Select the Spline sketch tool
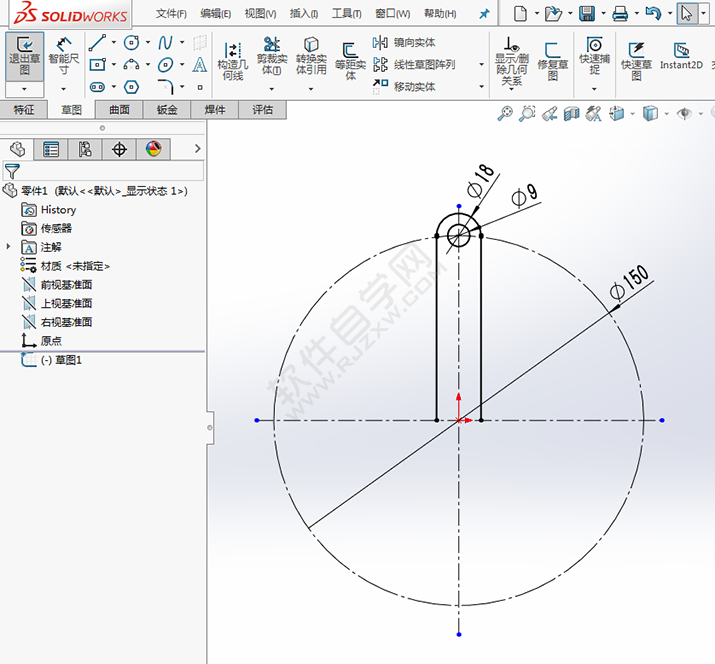Image resolution: width=715 pixels, height=664 pixels. pos(165,43)
